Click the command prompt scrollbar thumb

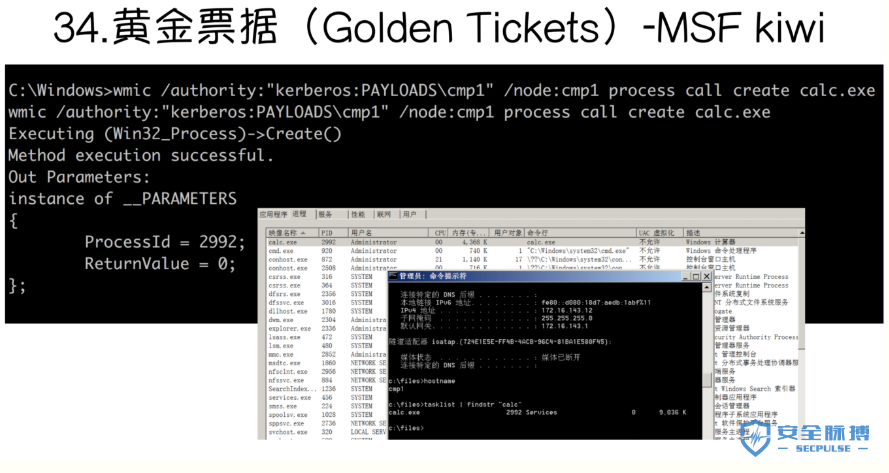point(707,381)
